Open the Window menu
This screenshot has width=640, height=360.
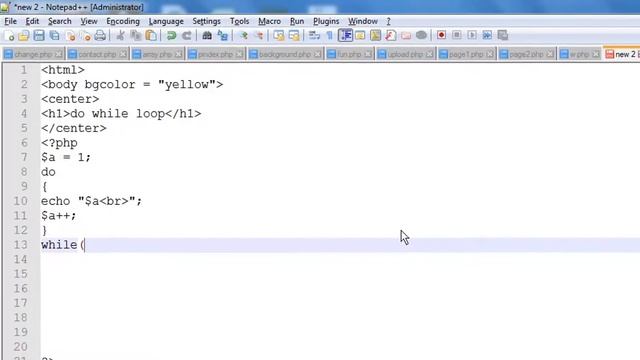pyautogui.click(x=362, y=21)
